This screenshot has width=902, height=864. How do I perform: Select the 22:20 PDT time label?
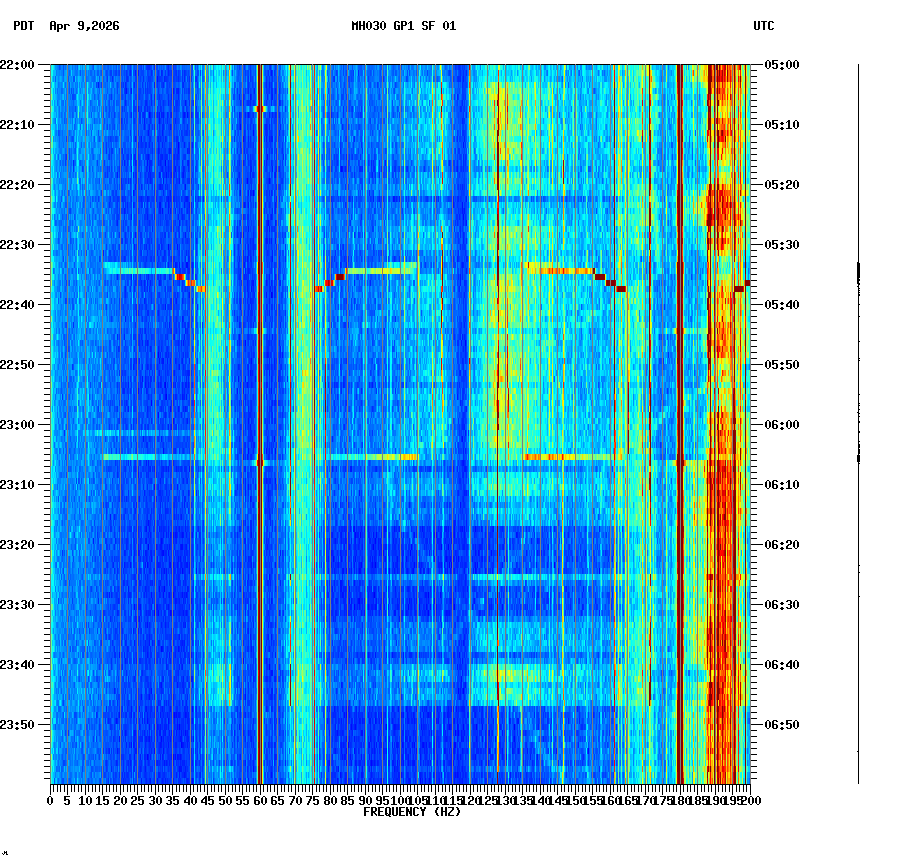[x=17, y=185]
